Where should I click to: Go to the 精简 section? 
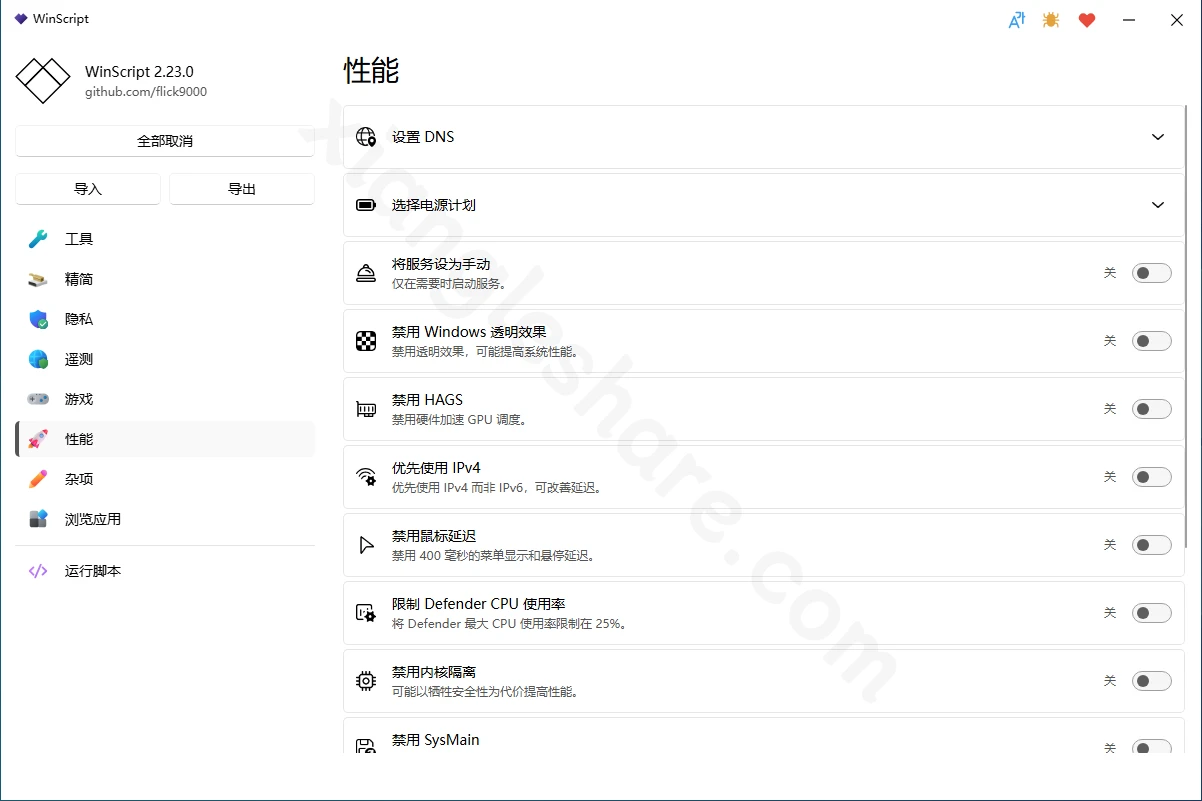pos(165,279)
